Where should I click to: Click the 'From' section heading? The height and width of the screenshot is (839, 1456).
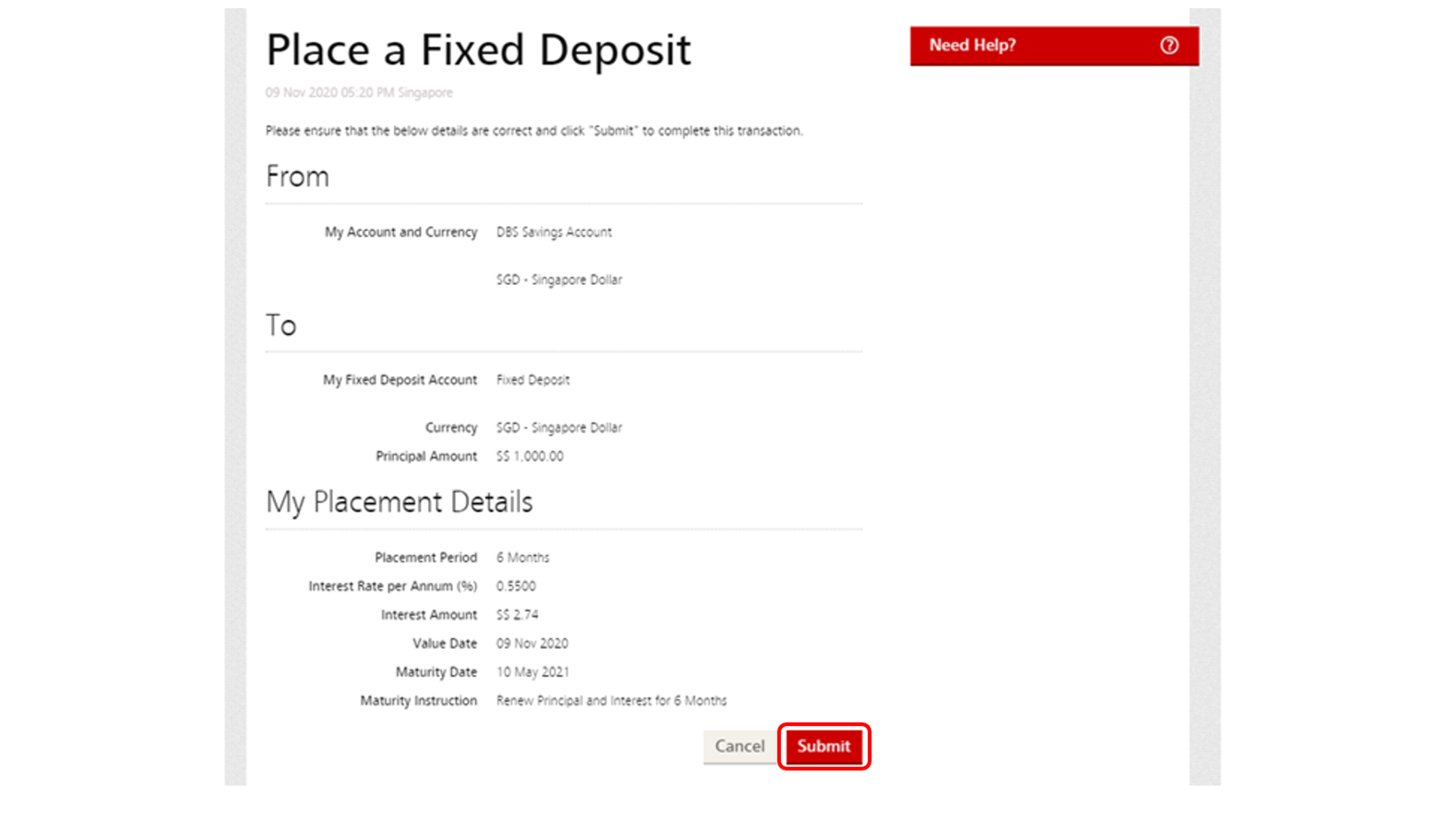[297, 176]
